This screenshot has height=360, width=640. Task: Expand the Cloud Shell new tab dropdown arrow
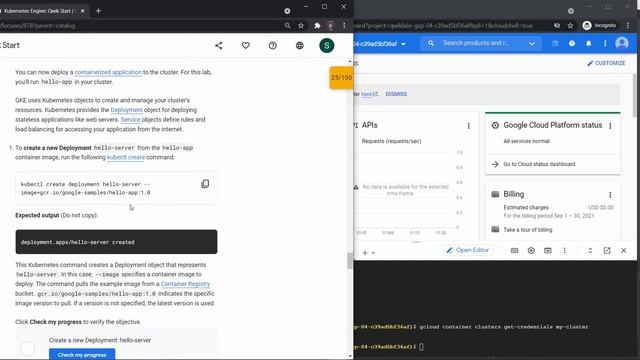pyautogui.click(x=373, y=253)
